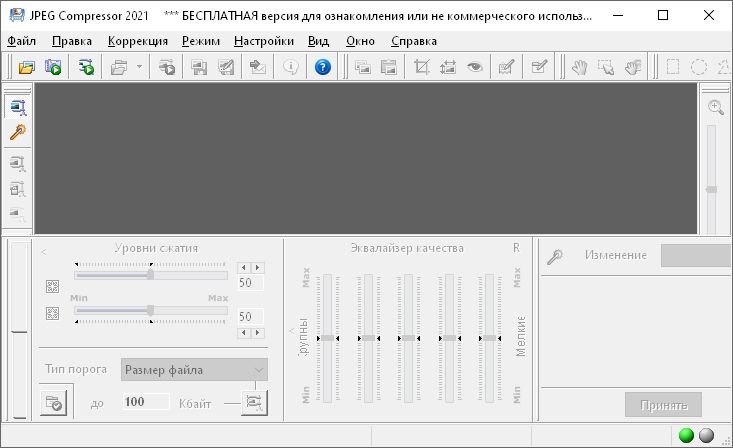Select the dashed box with cursor tool
Viewport: 733px width, 448px height.
pyautogui.click(x=606, y=67)
